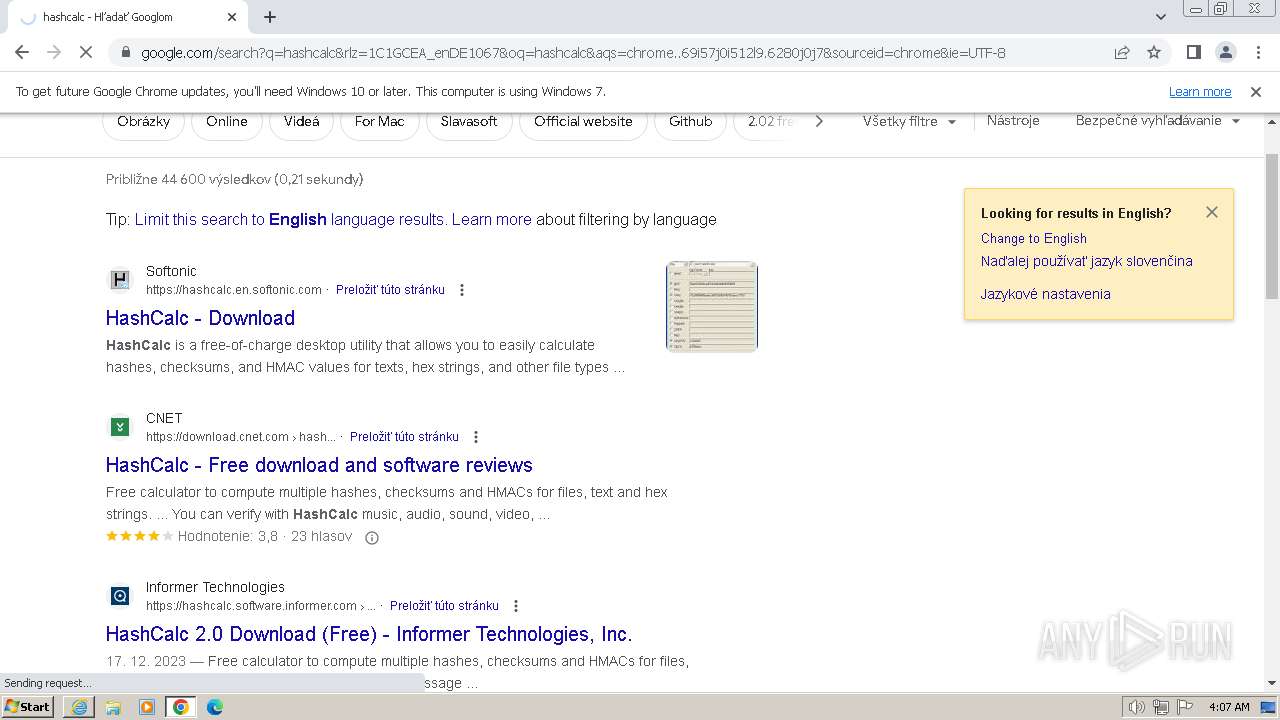Share this page icon in address bar

click(1122, 53)
